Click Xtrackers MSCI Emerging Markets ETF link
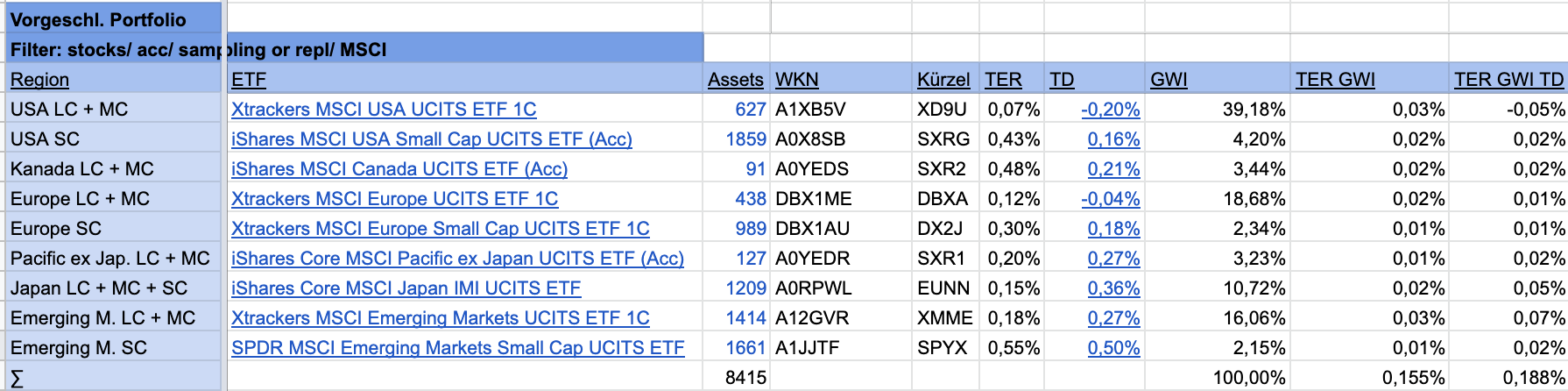The image size is (1568, 391). (x=440, y=318)
